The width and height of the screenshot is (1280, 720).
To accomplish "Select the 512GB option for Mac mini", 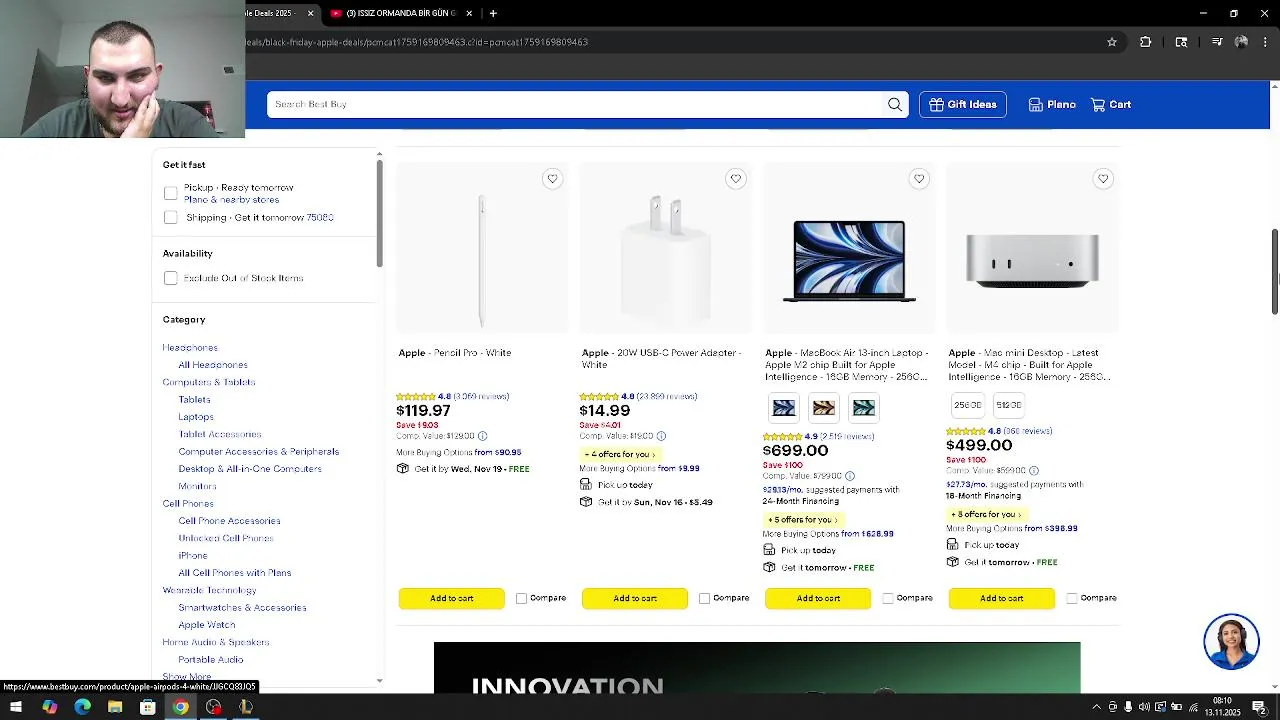I will (x=1008, y=405).
